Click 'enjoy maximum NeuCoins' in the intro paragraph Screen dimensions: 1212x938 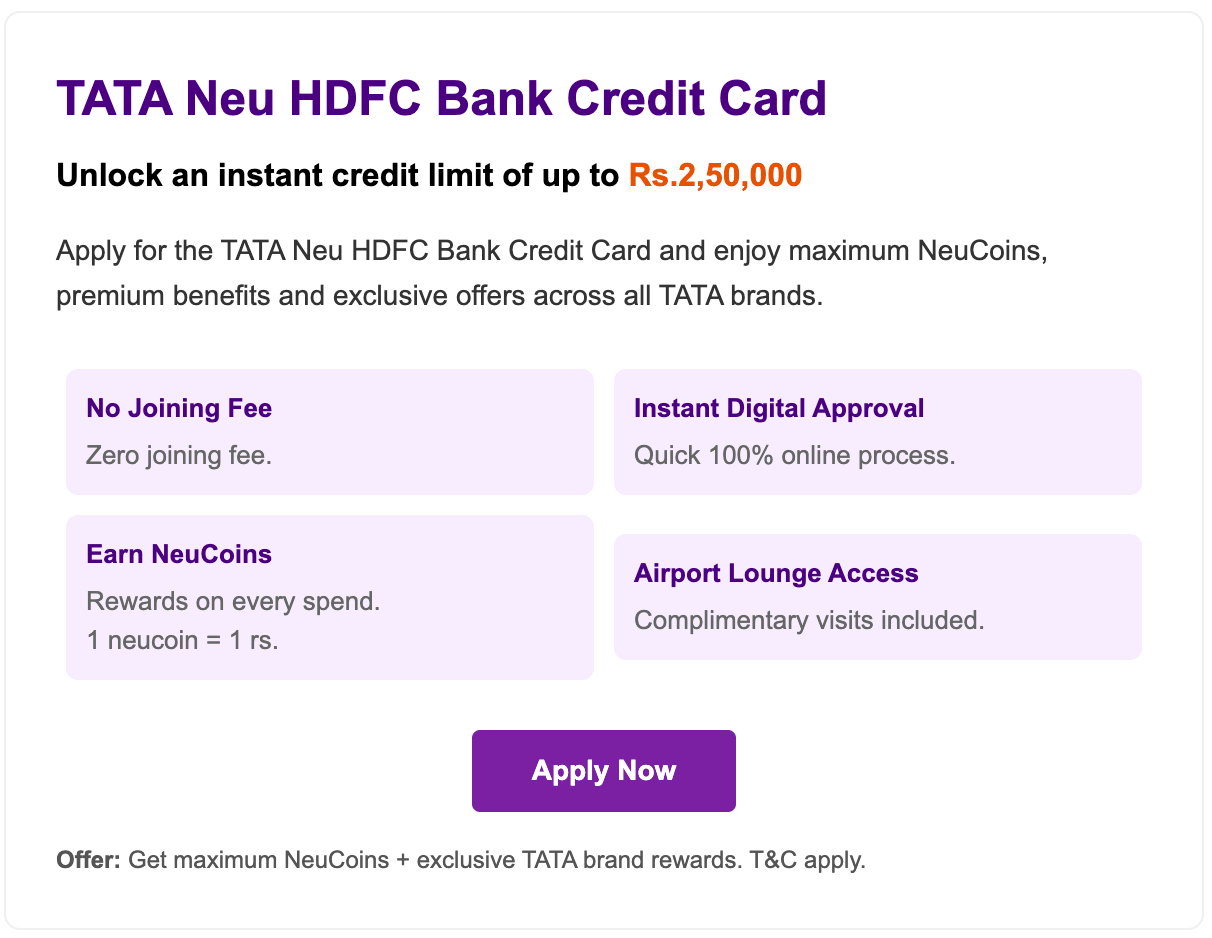[x=880, y=250]
